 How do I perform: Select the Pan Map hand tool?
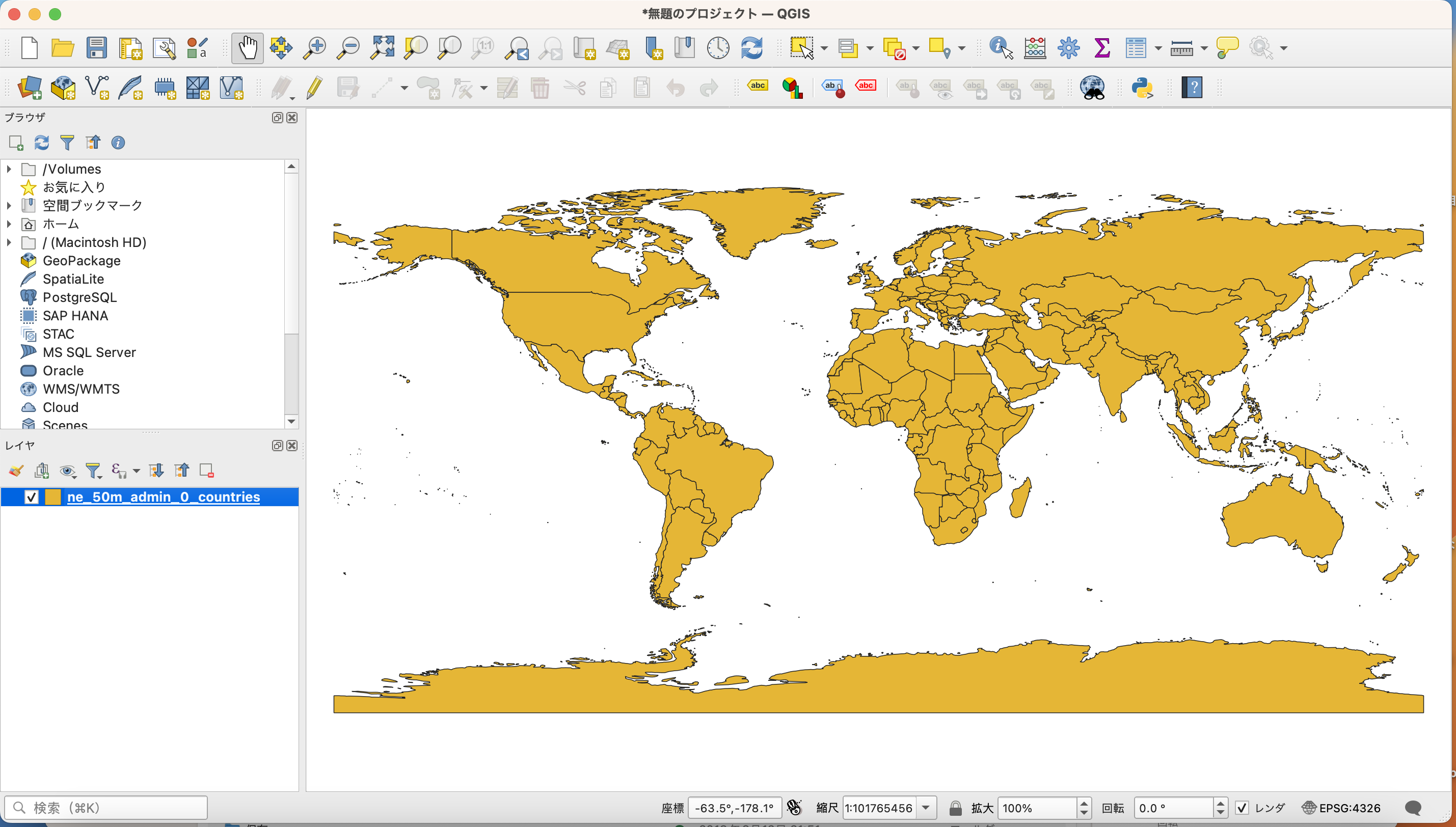(247, 48)
